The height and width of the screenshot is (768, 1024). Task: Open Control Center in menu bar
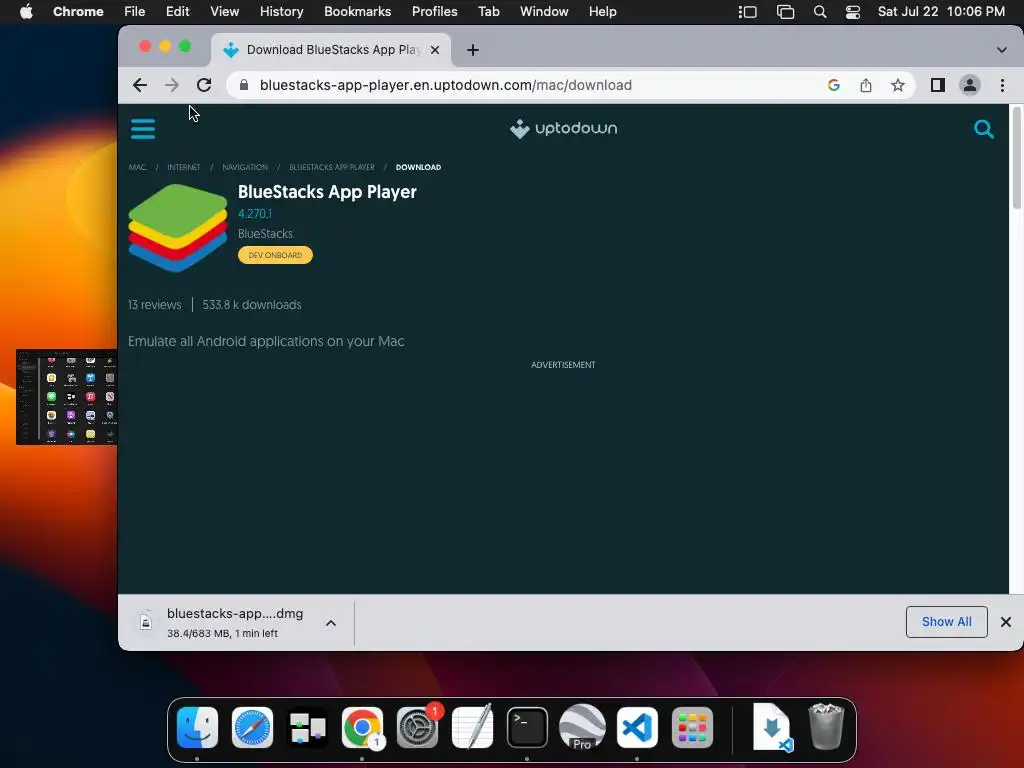point(852,12)
